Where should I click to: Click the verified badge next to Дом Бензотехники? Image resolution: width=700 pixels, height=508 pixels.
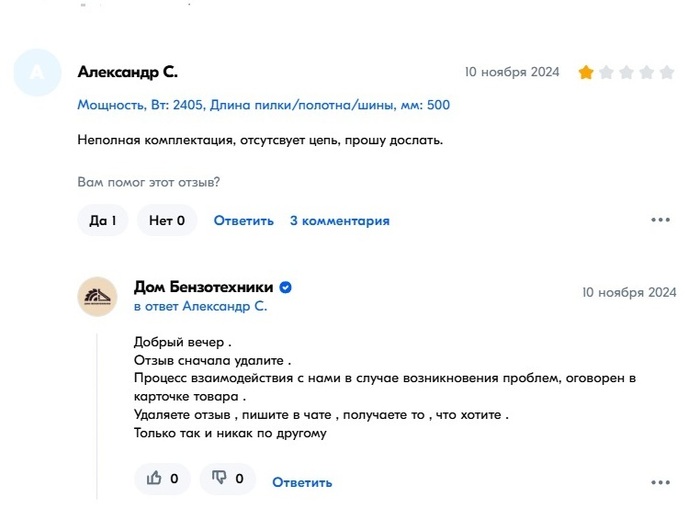(x=285, y=287)
